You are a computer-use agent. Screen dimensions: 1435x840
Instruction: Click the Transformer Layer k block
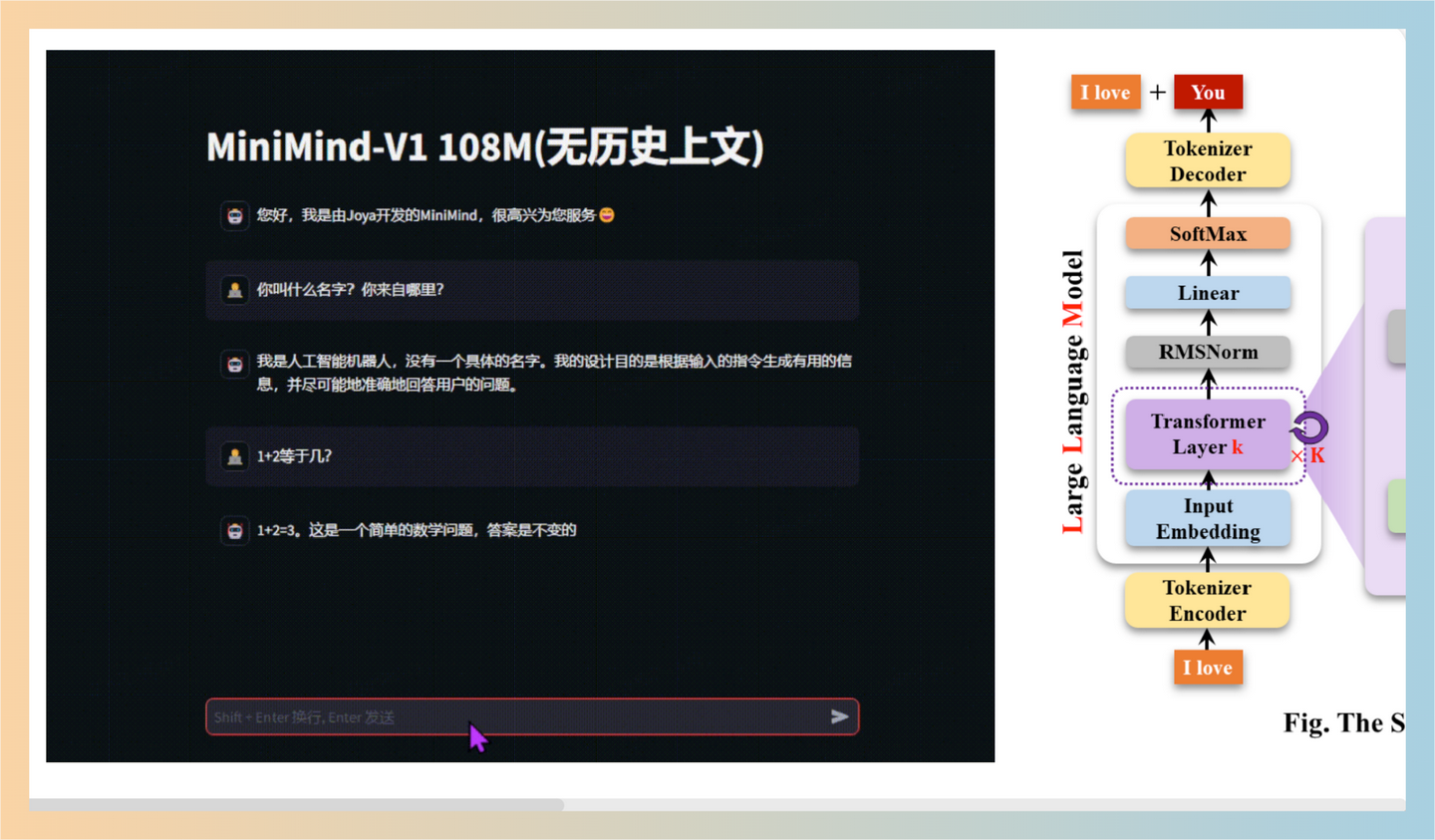(x=1208, y=434)
